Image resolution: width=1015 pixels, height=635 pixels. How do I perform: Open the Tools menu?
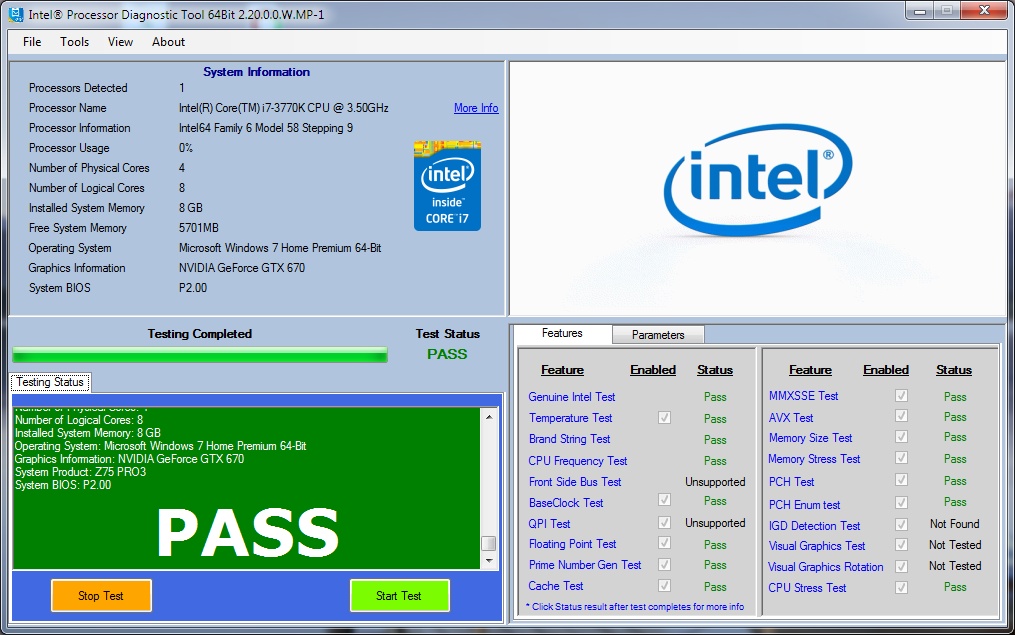point(74,41)
